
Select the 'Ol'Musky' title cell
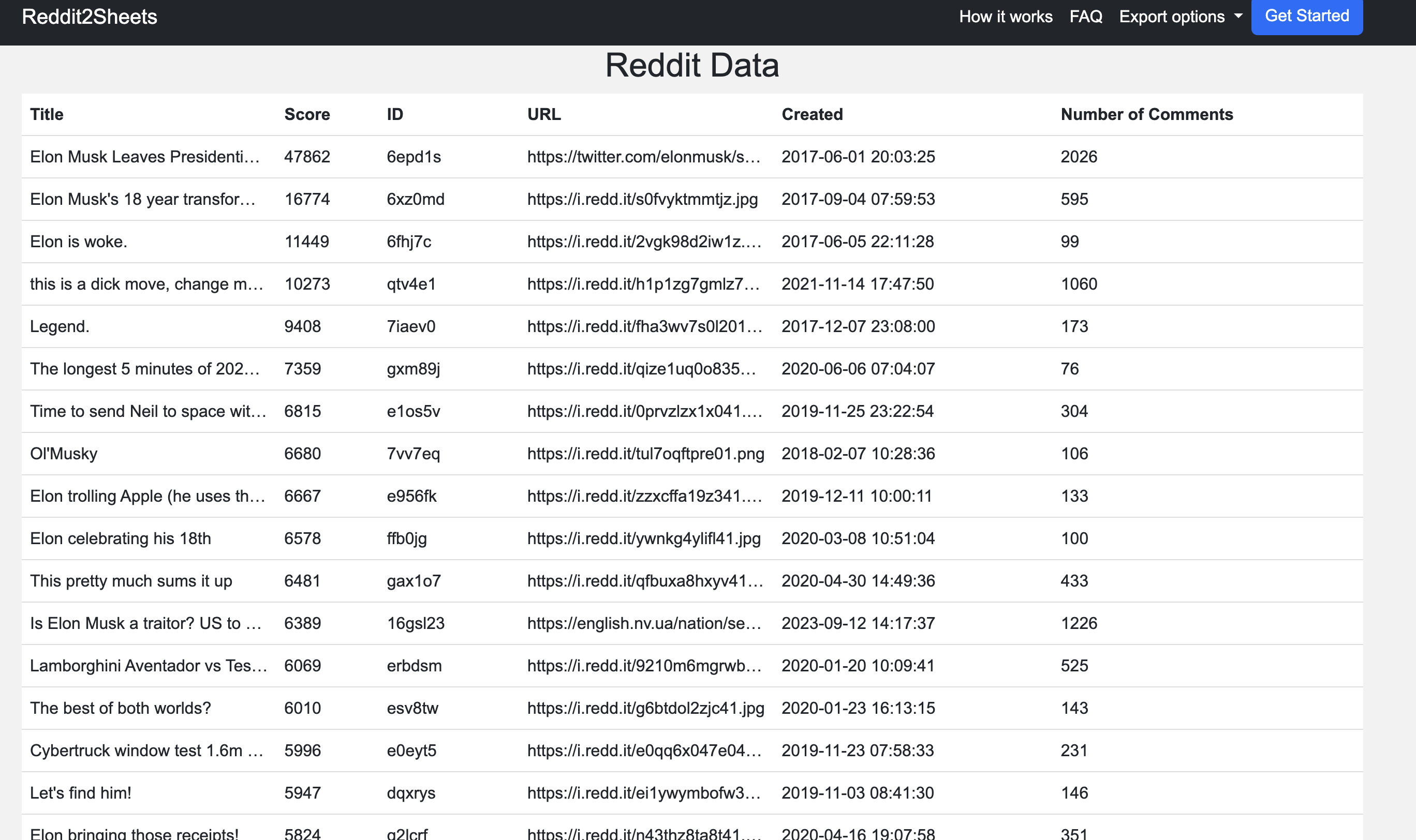coord(64,454)
